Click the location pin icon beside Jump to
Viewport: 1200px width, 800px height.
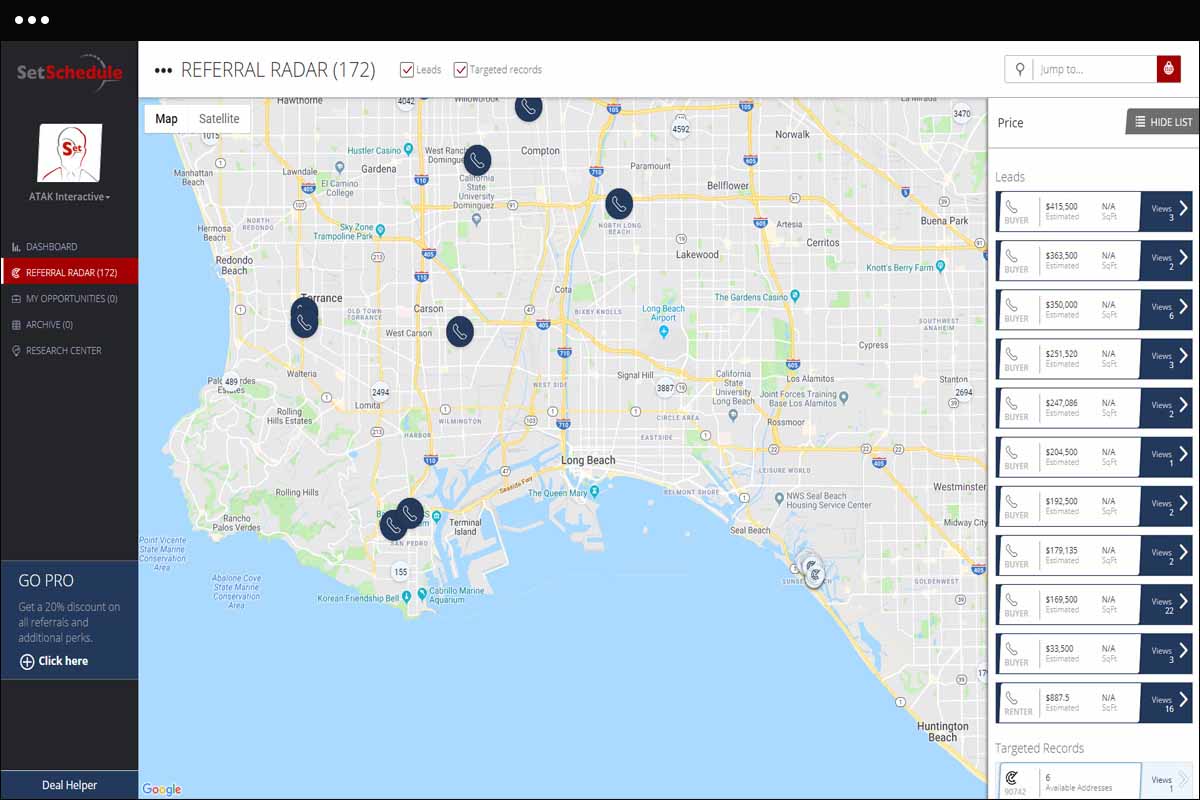coord(1019,69)
